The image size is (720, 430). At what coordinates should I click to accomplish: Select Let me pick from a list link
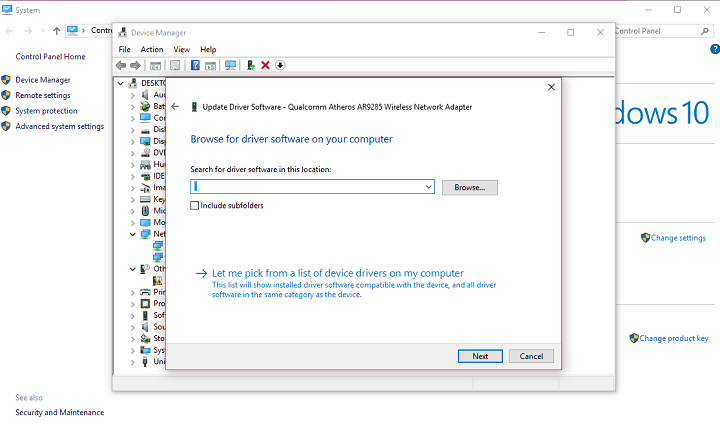(x=338, y=272)
